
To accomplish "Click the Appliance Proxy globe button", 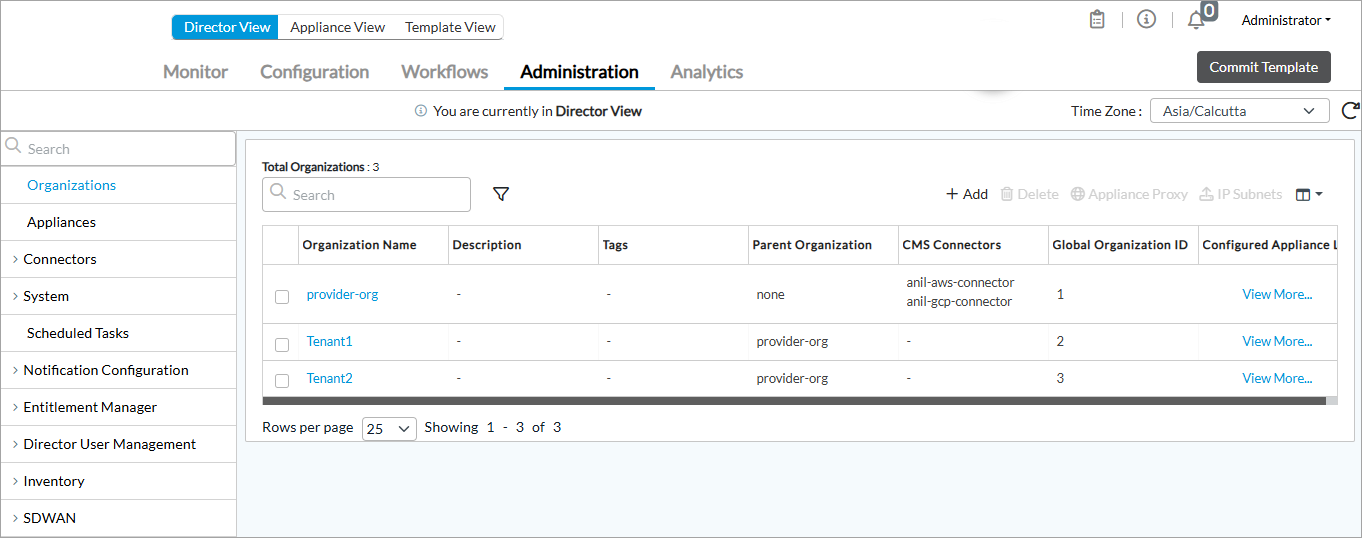I will pos(1129,194).
